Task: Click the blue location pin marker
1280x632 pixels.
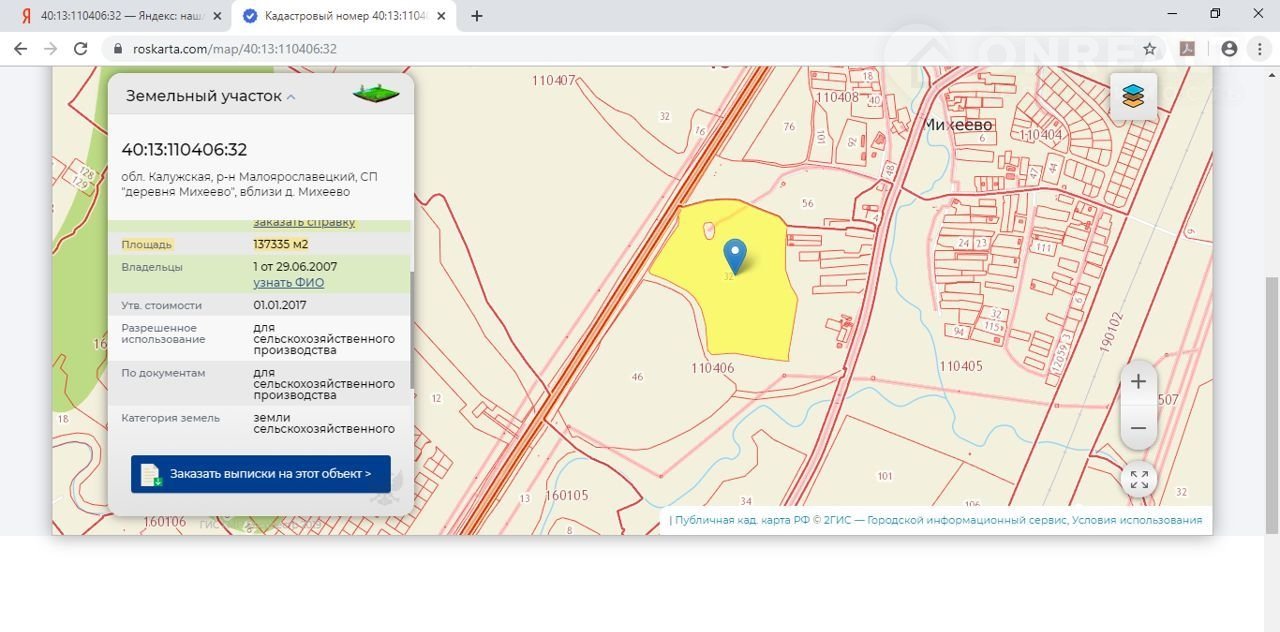Action: tap(735, 255)
